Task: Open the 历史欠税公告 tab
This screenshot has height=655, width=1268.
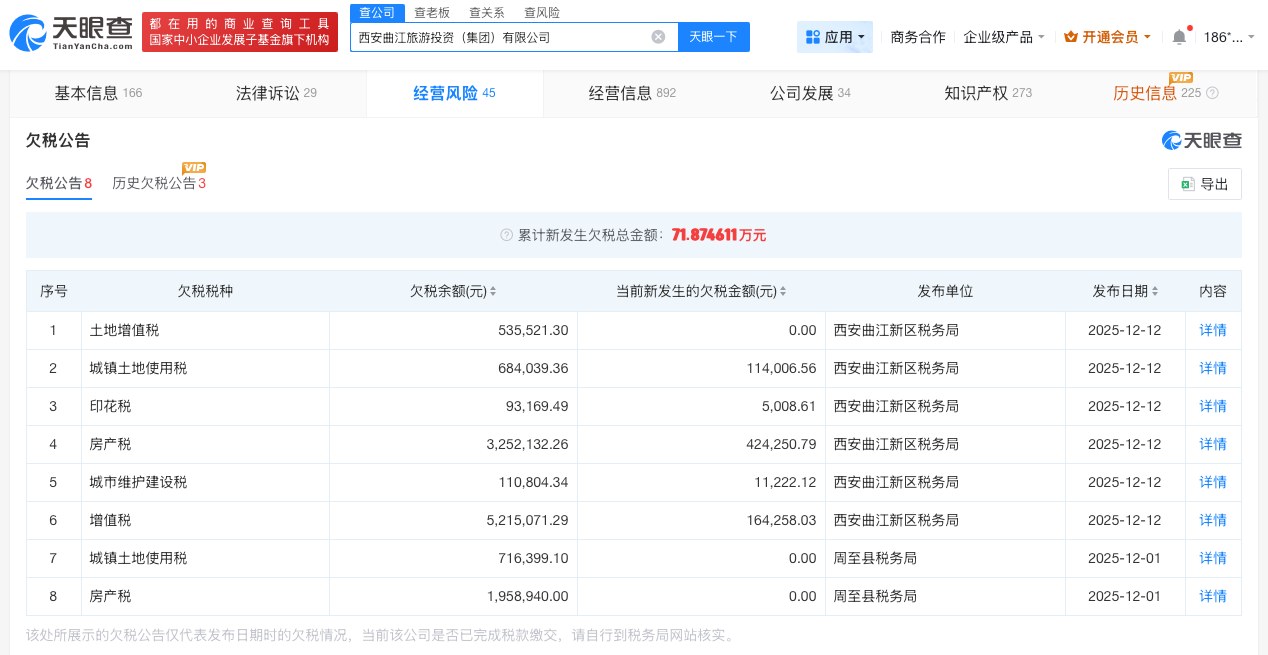Action: click(x=154, y=183)
